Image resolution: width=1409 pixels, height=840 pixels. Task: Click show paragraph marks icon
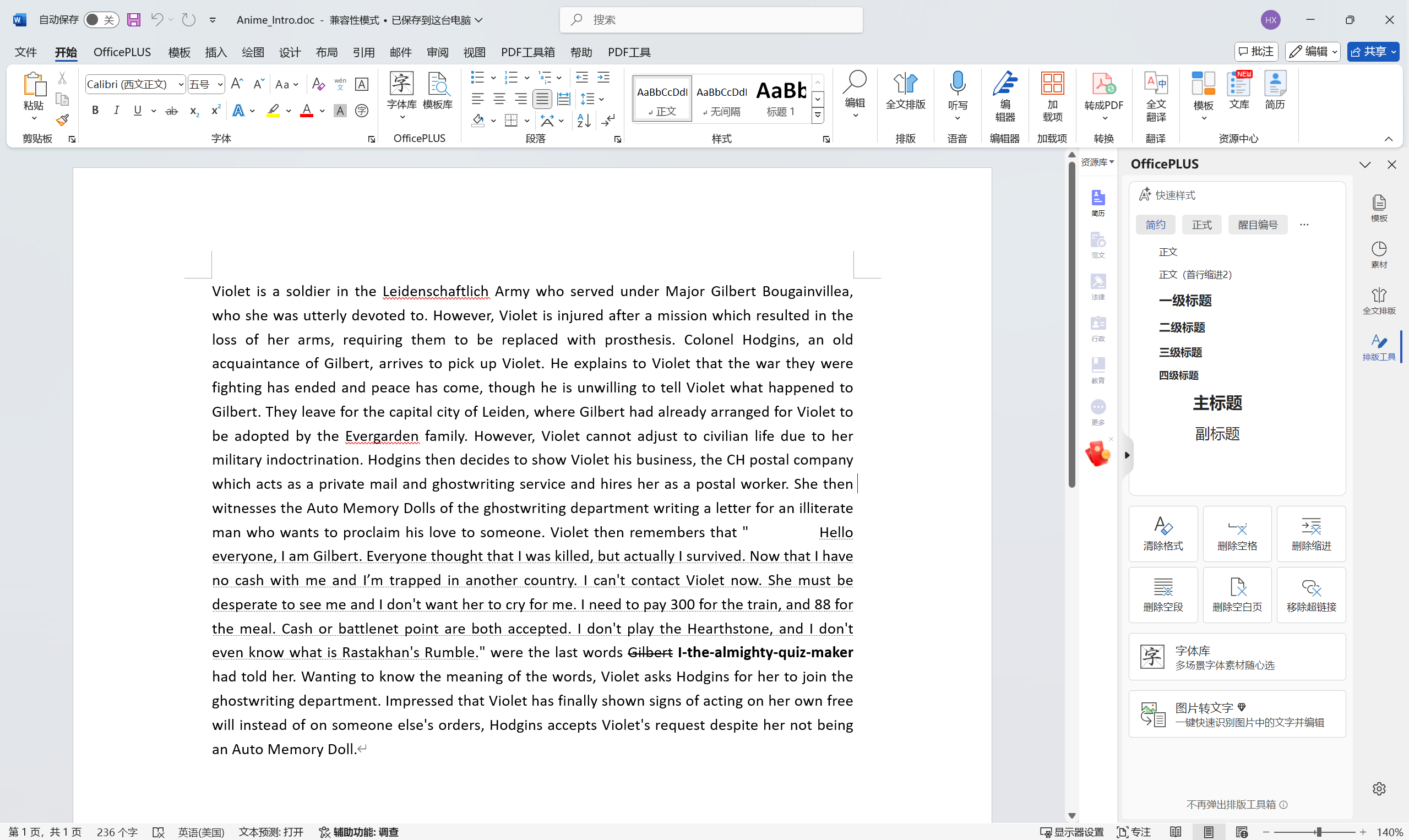click(x=608, y=120)
